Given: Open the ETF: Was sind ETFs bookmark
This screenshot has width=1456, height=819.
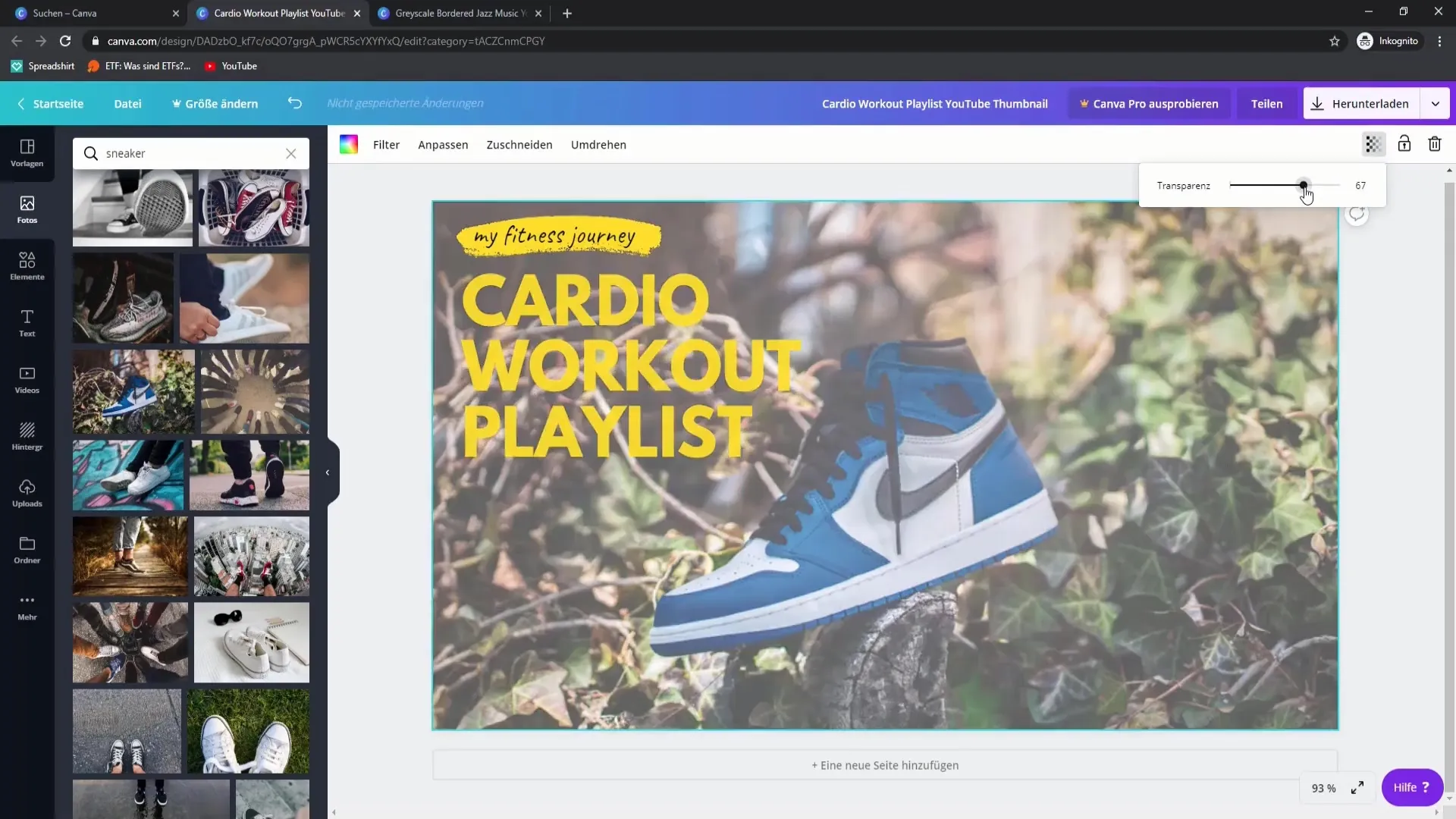Looking at the screenshot, I should tap(140, 66).
